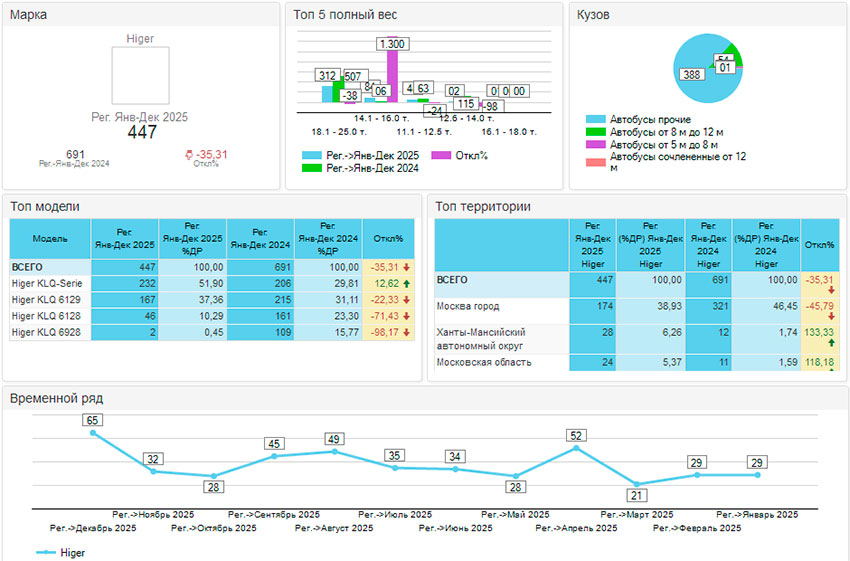Click green up arrow in Ханты-Мансийский округ row

(x=831, y=343)
